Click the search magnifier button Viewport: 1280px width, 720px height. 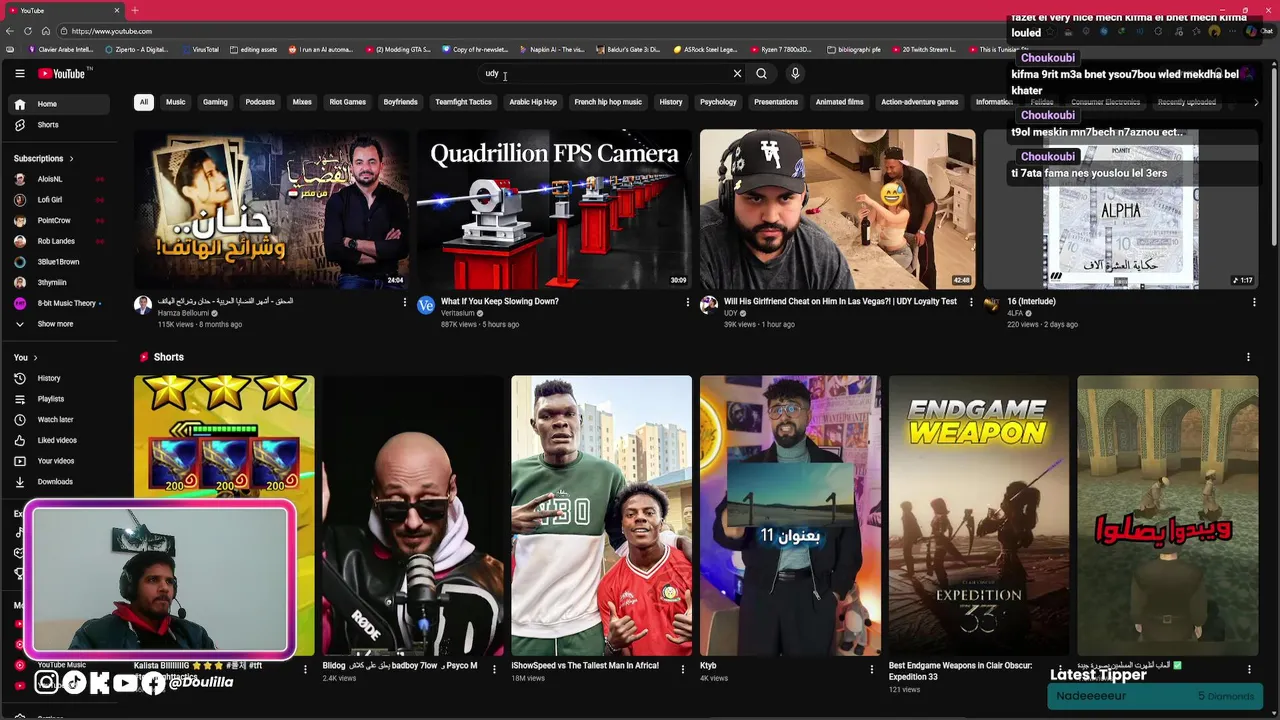point(761,73)
